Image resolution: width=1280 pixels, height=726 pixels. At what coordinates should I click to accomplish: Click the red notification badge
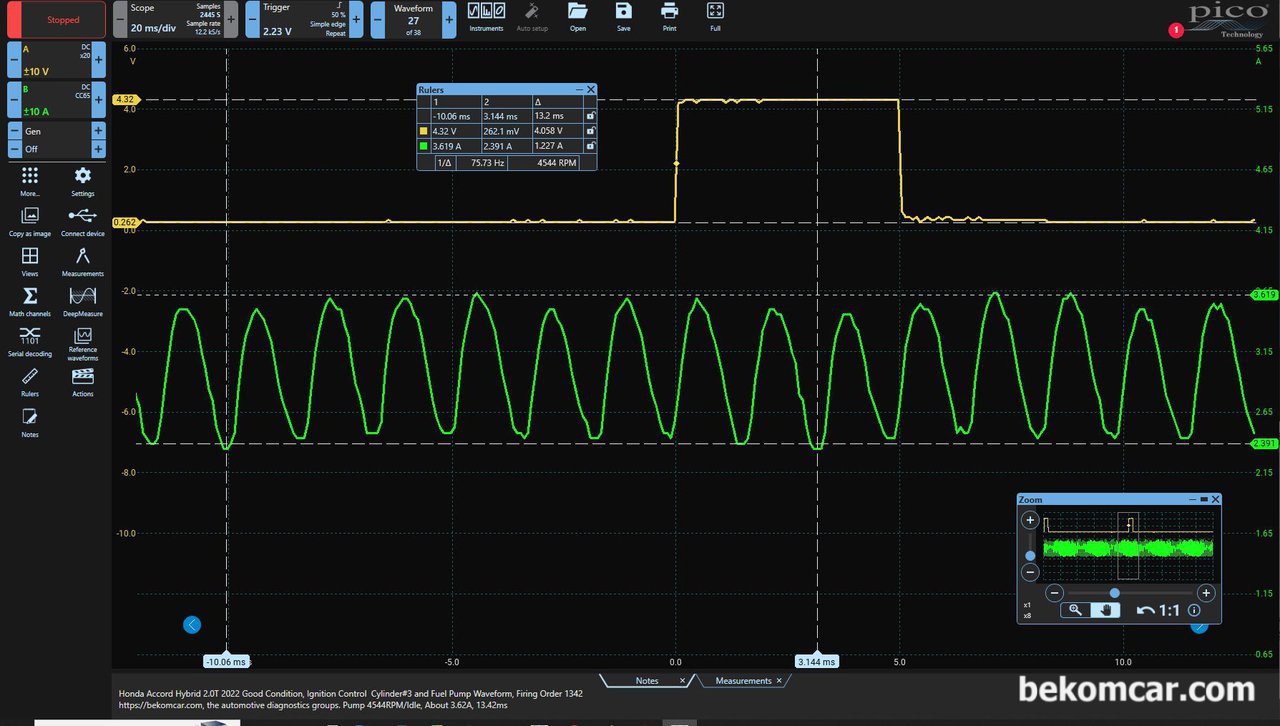[1175, 30]
